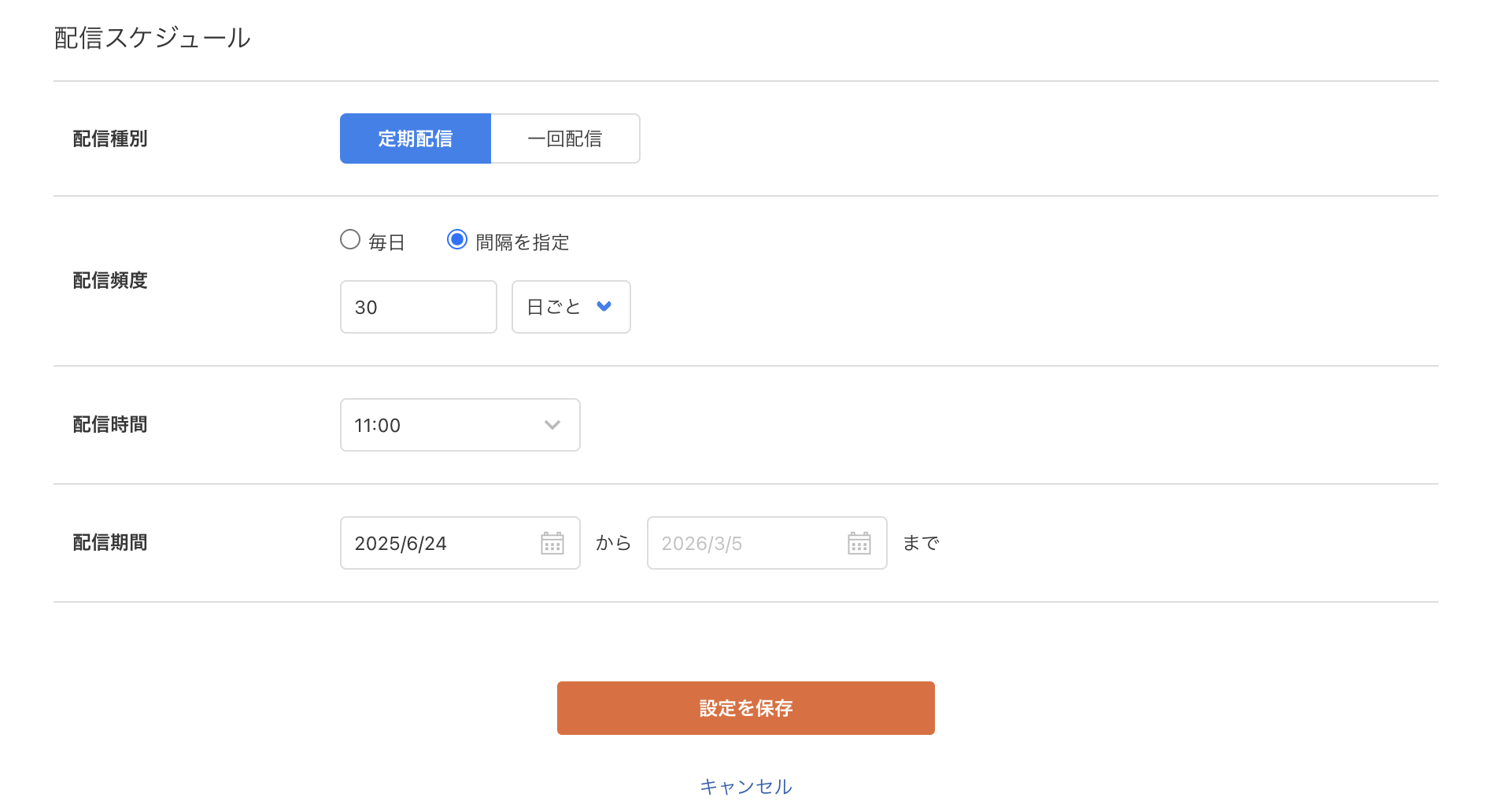Select the 間隔を指定 radio button
The width and height of the screenshot is (1500, 812).
(457, 239)
